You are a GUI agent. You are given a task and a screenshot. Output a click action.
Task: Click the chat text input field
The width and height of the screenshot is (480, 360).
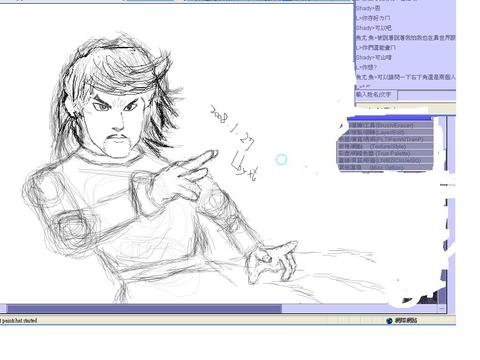point(427,95)
